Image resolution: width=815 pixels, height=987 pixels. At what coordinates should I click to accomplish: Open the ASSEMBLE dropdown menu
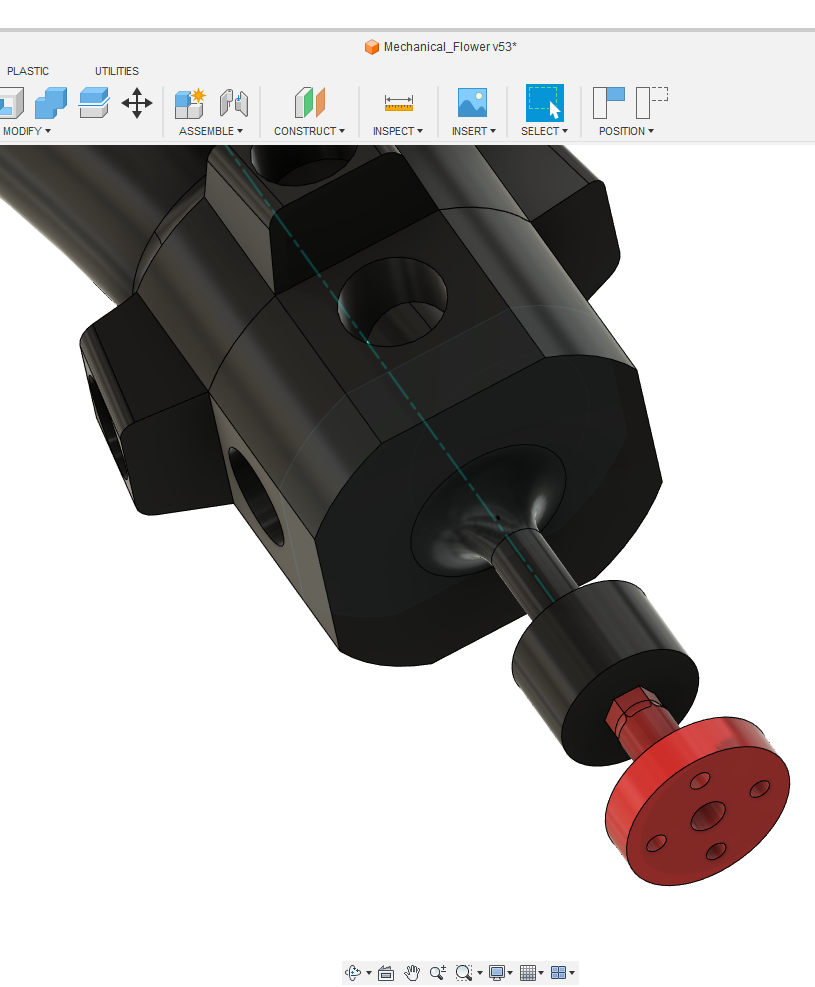(211, 131)
